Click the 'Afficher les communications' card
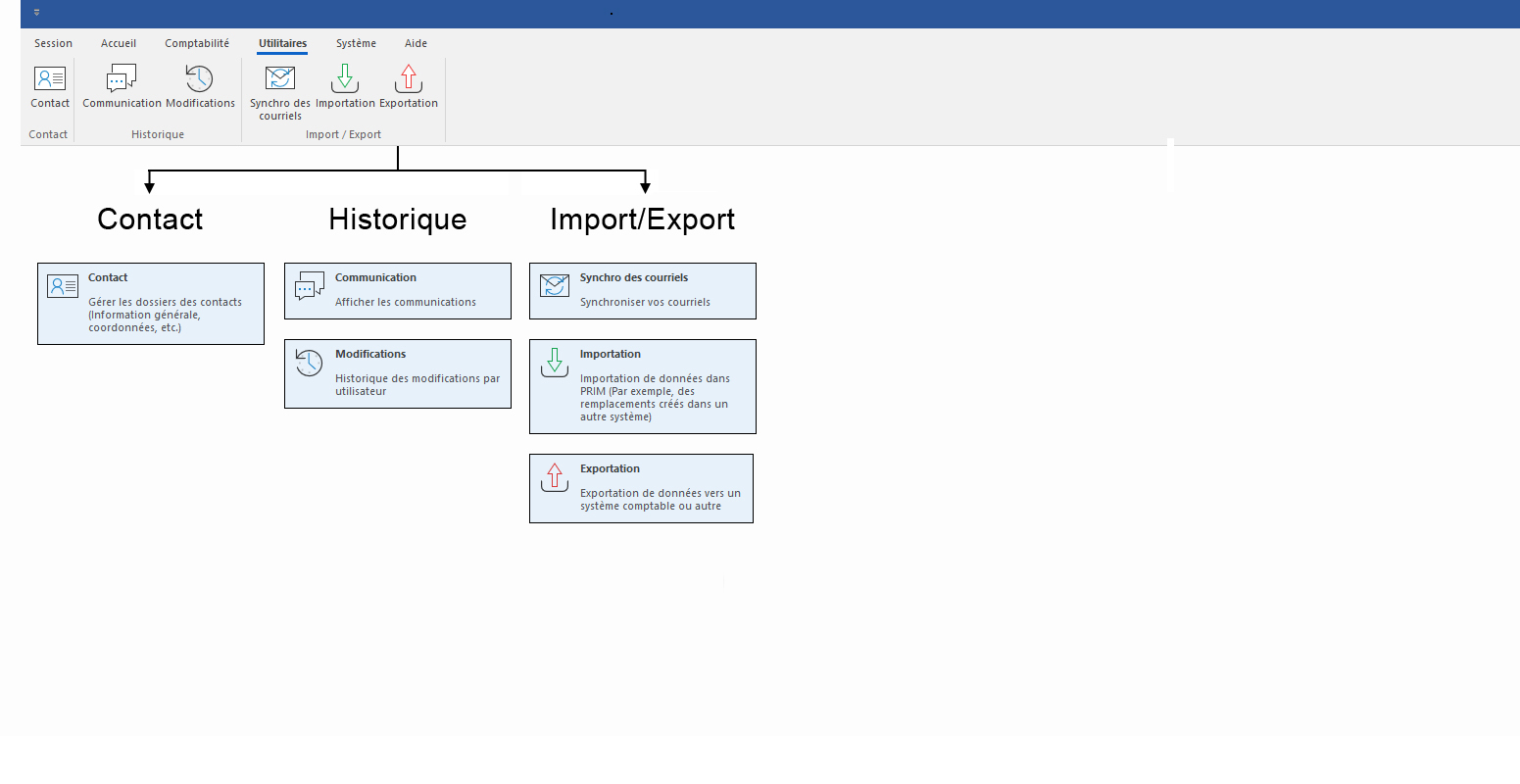 (x=398, y=291)
